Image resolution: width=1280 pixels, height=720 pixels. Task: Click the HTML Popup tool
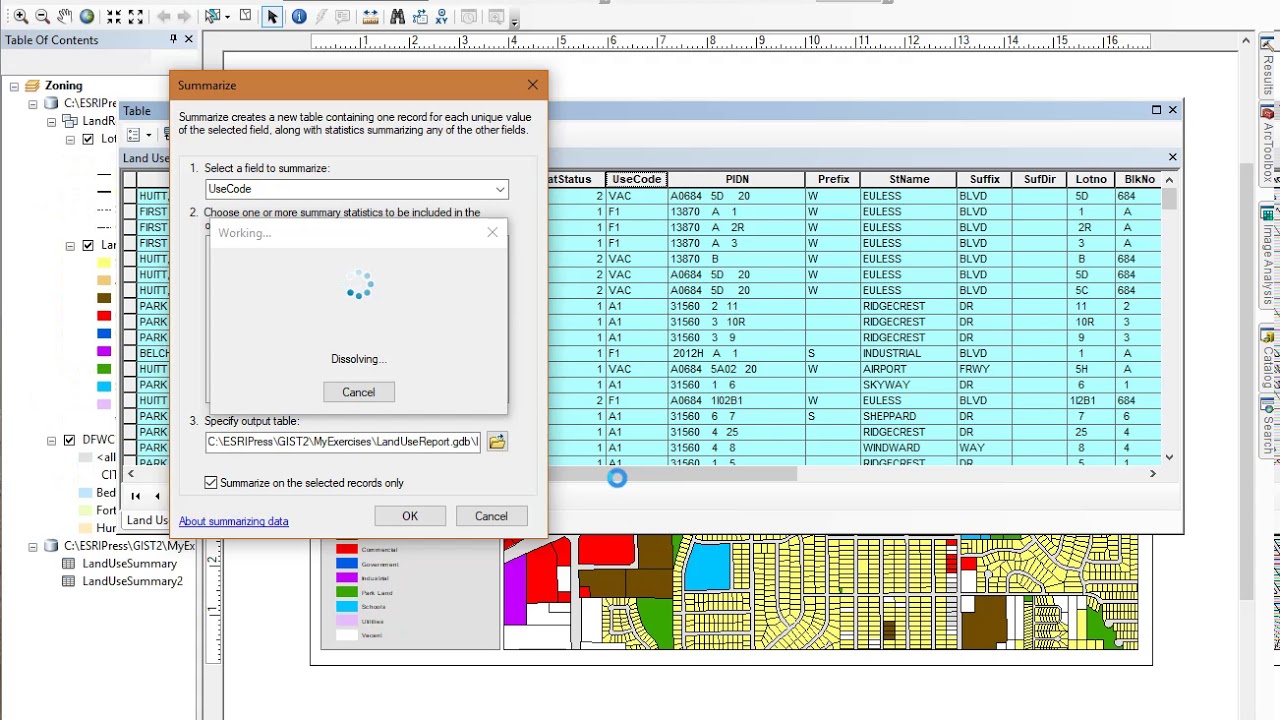tap(343, 17)
